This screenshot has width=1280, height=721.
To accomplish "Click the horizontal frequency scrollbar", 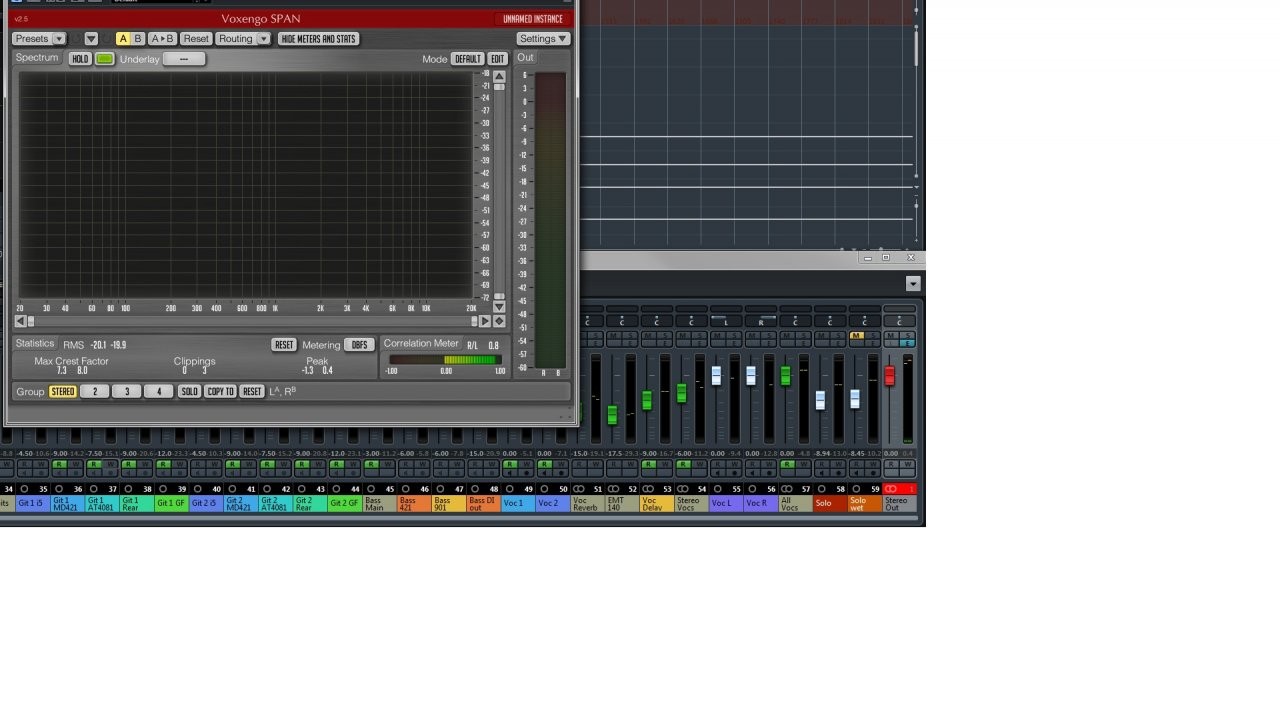I will coord(253,321).
